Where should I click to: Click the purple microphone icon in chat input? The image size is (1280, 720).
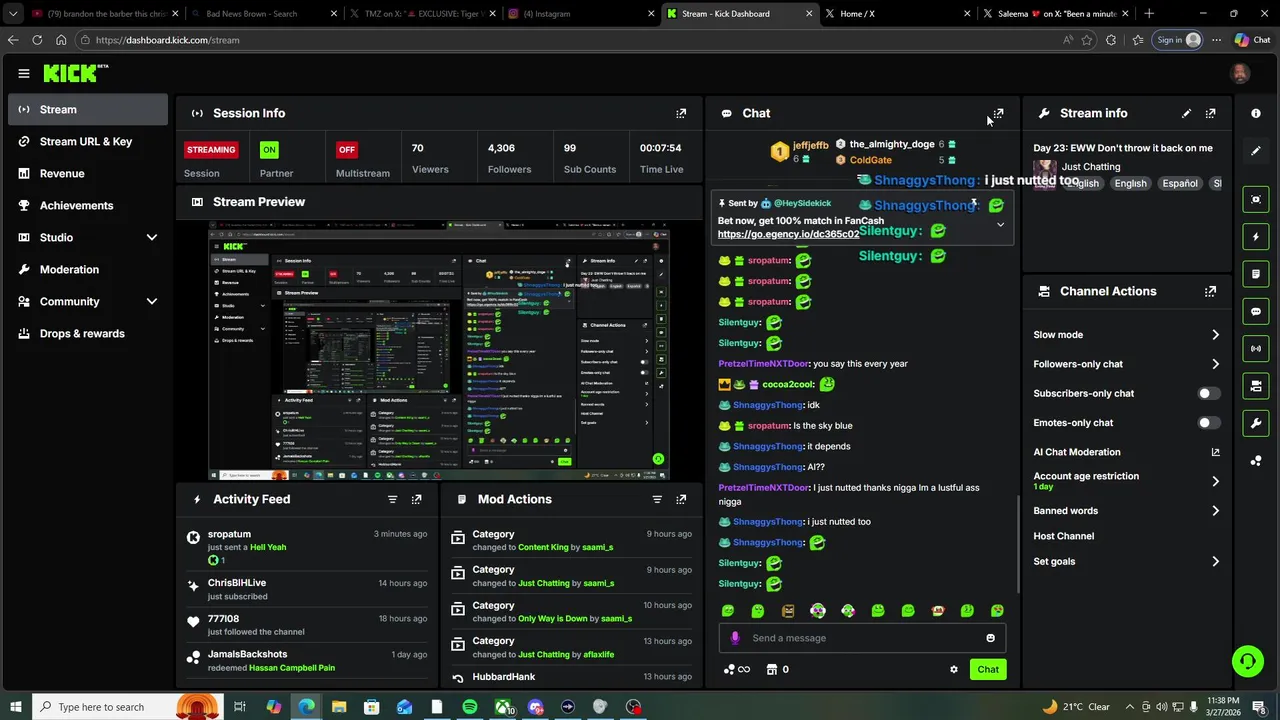pos(735,638)
